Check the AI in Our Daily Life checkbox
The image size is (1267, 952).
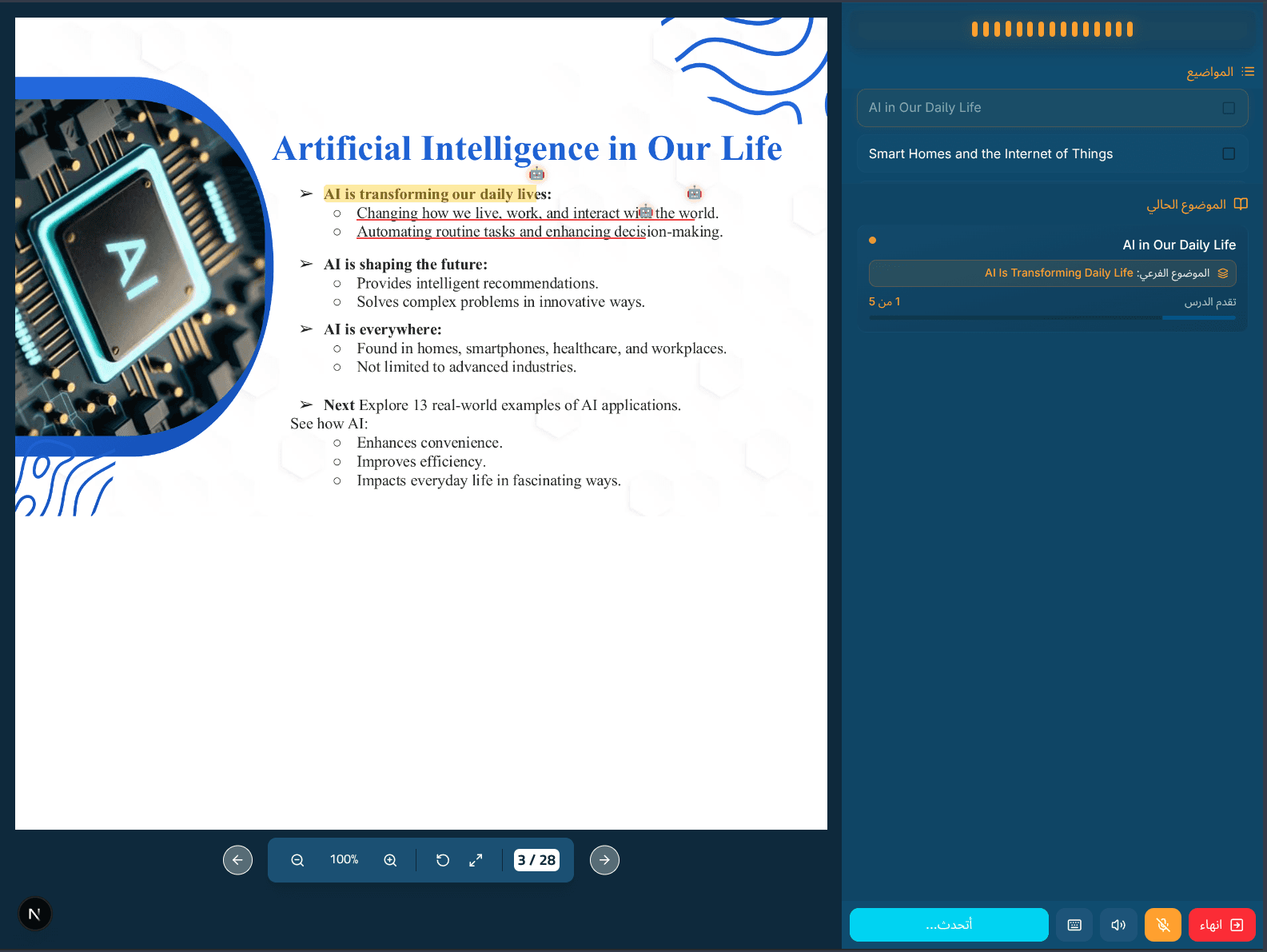click(x=1229, y=108)
